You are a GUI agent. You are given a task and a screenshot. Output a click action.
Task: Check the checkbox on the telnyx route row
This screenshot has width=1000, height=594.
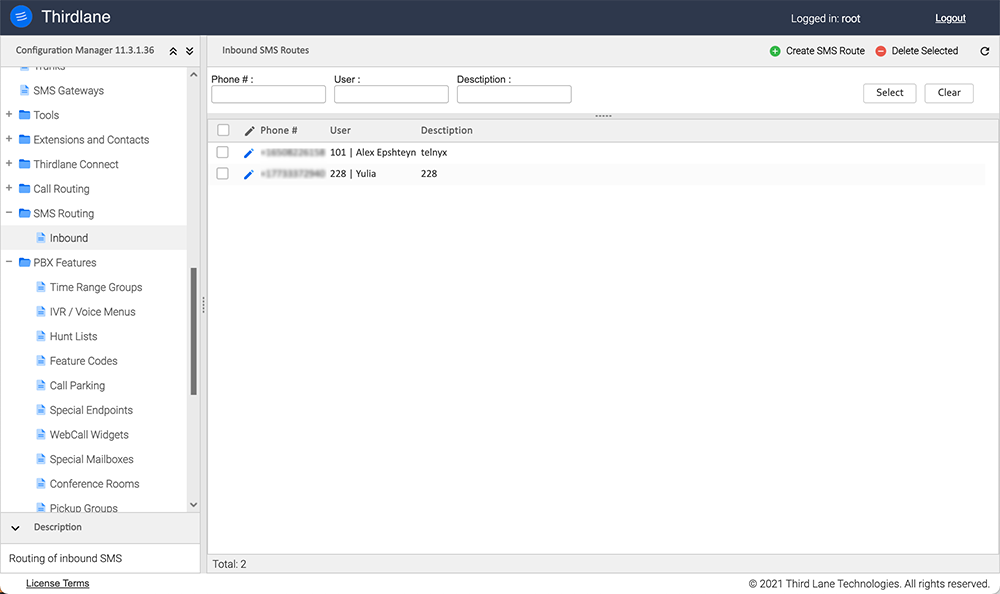tap(223, 152)
